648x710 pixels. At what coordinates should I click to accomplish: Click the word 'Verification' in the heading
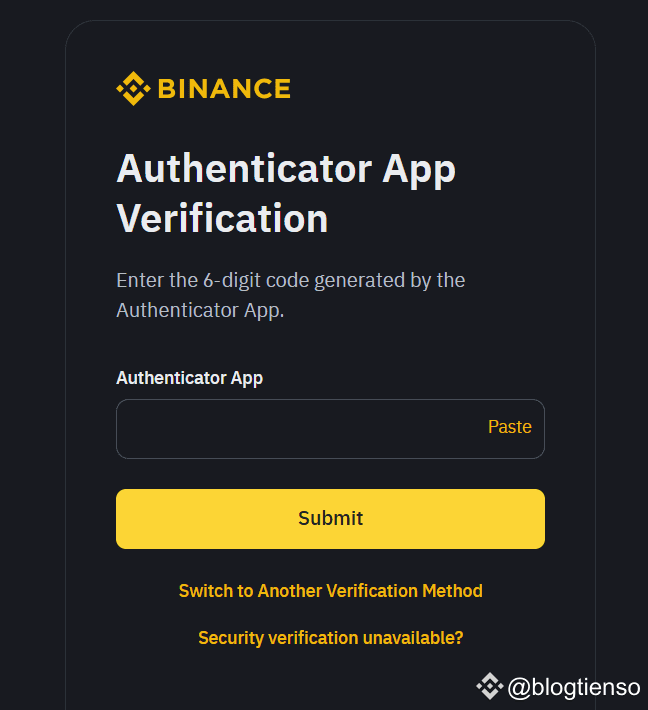(x=222, y=218)
